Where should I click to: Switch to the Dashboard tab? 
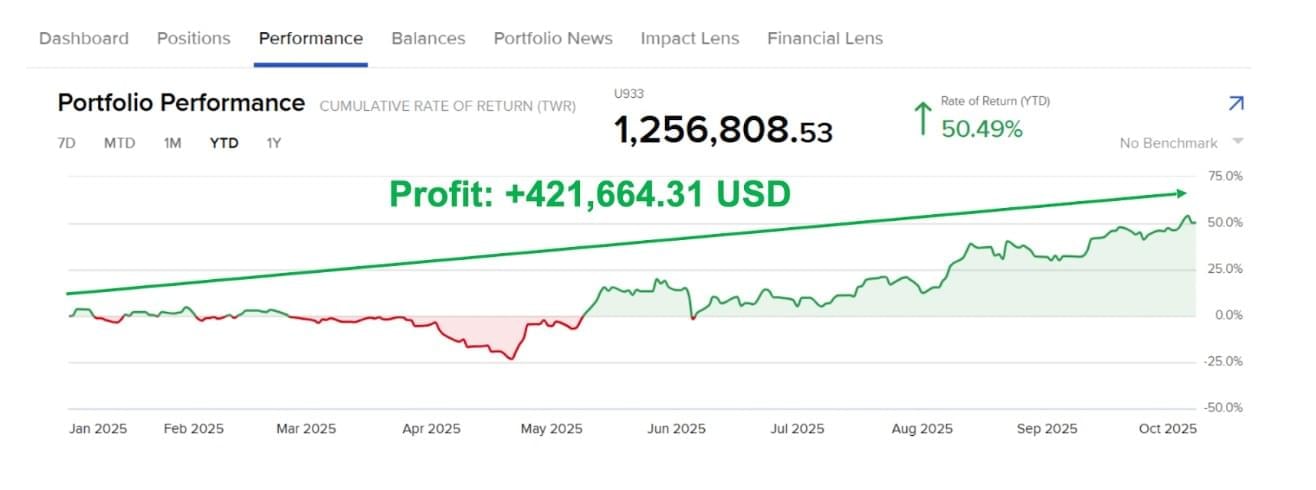pyautogui.click(x=84, y=39)
